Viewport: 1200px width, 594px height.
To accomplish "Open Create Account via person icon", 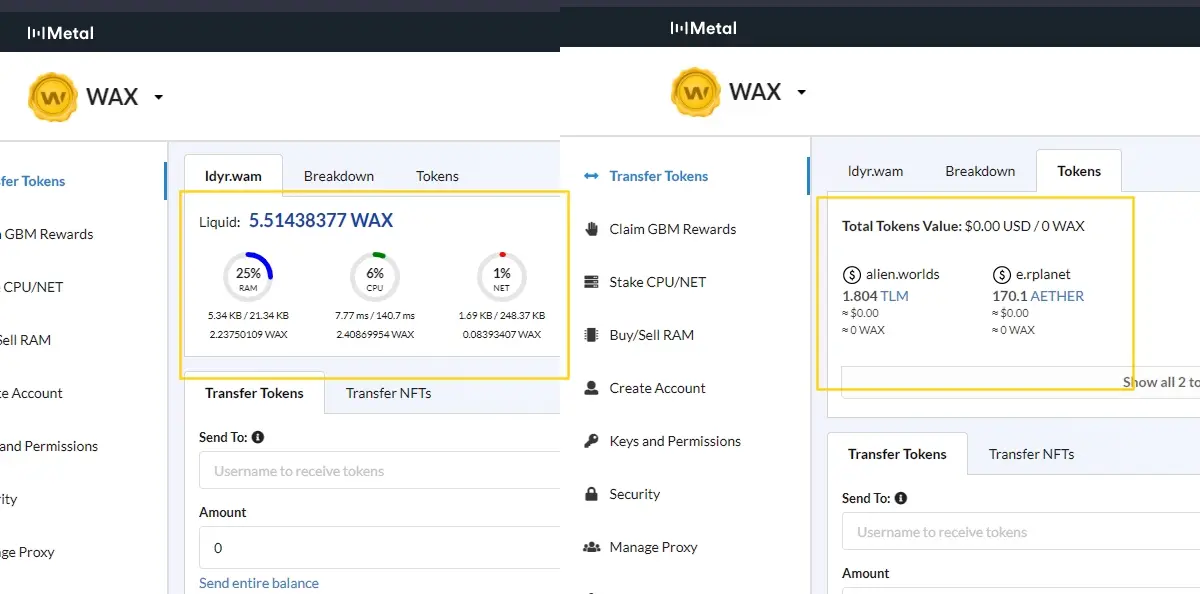I will 591,388.
